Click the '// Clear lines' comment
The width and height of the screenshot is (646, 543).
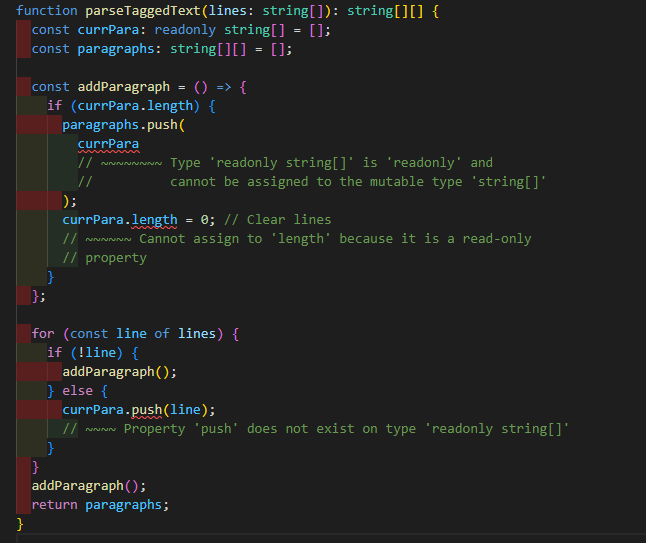278,220
